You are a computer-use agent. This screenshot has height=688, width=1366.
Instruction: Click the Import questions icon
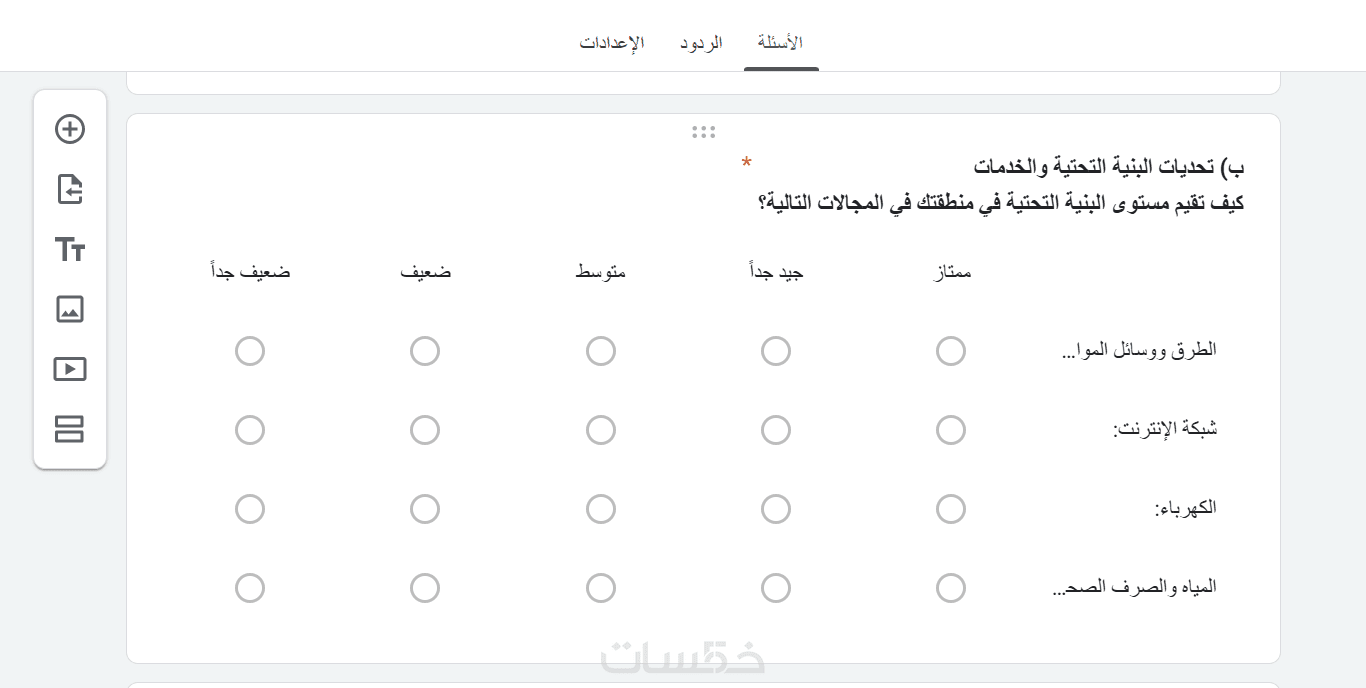70,189
